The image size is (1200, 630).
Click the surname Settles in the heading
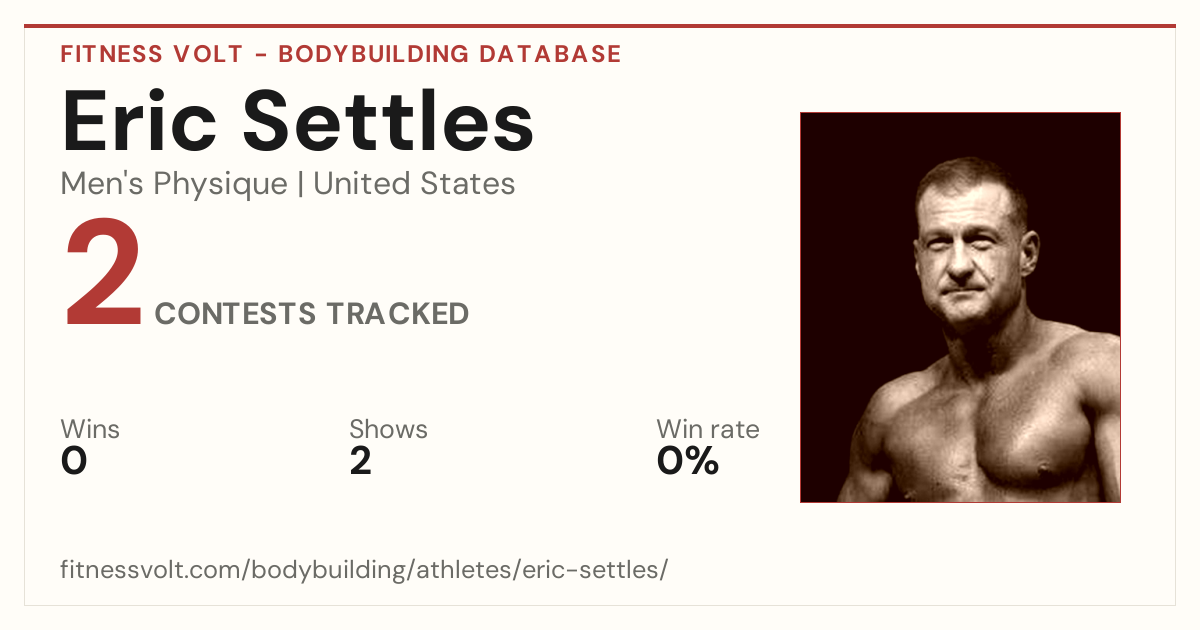[x=388, y=120]
